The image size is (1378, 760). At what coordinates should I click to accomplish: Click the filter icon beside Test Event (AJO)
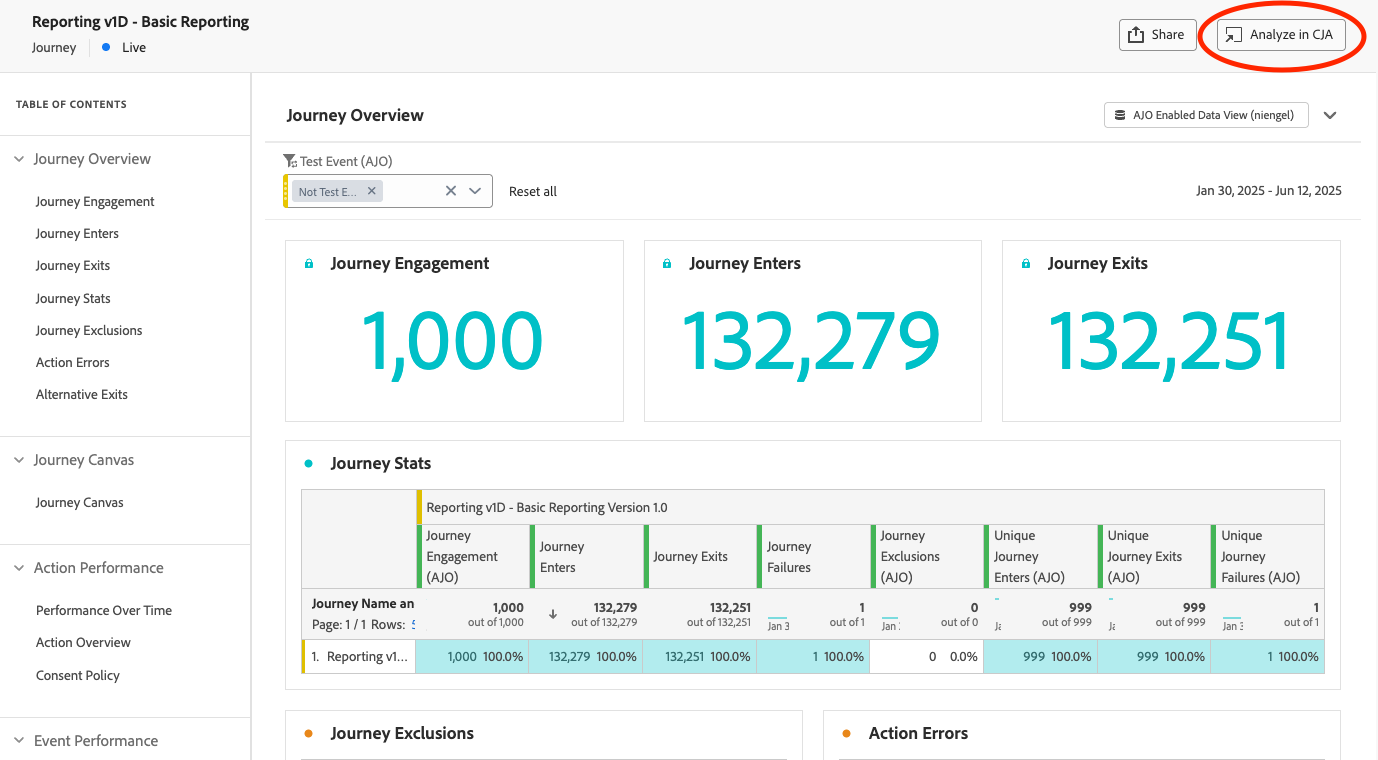coord(289,160)
